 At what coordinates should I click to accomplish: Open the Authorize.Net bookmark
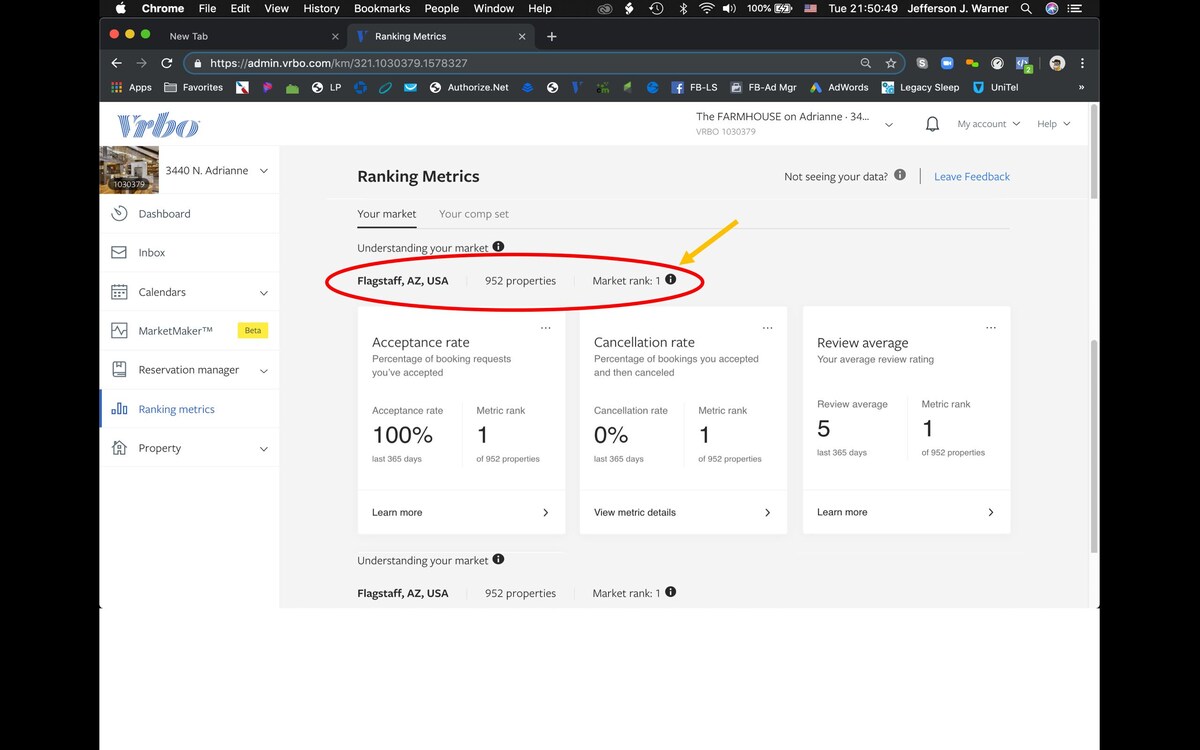(469, 88)
